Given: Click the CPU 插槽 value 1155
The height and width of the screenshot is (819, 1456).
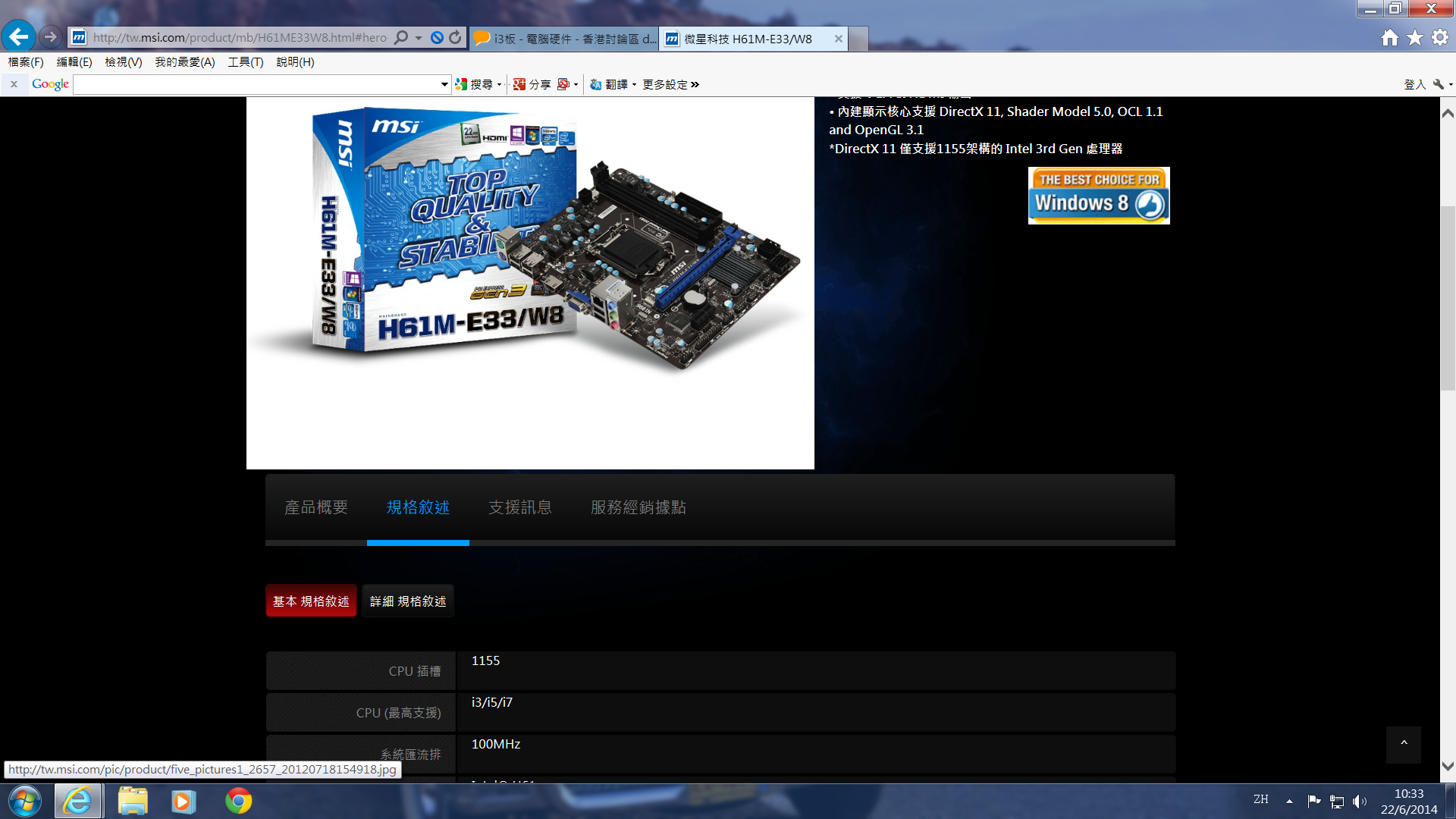Looking at the screenshot, I should pyautogui.click(x=485, y=661).
